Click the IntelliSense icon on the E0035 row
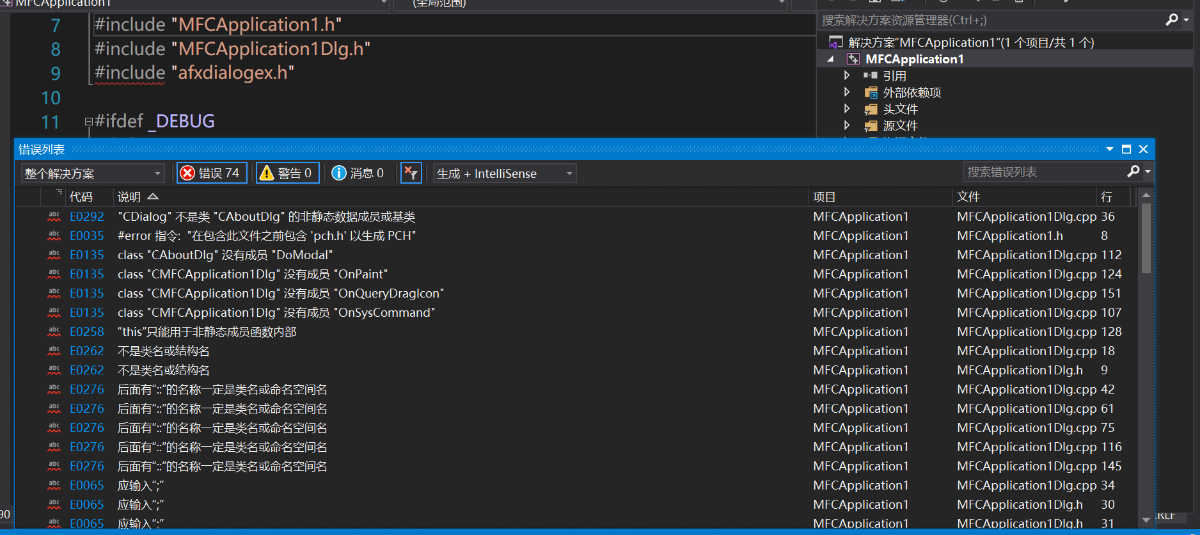Image resolution: width=1200 pixels, height=535 pixels. pos(54,235)
